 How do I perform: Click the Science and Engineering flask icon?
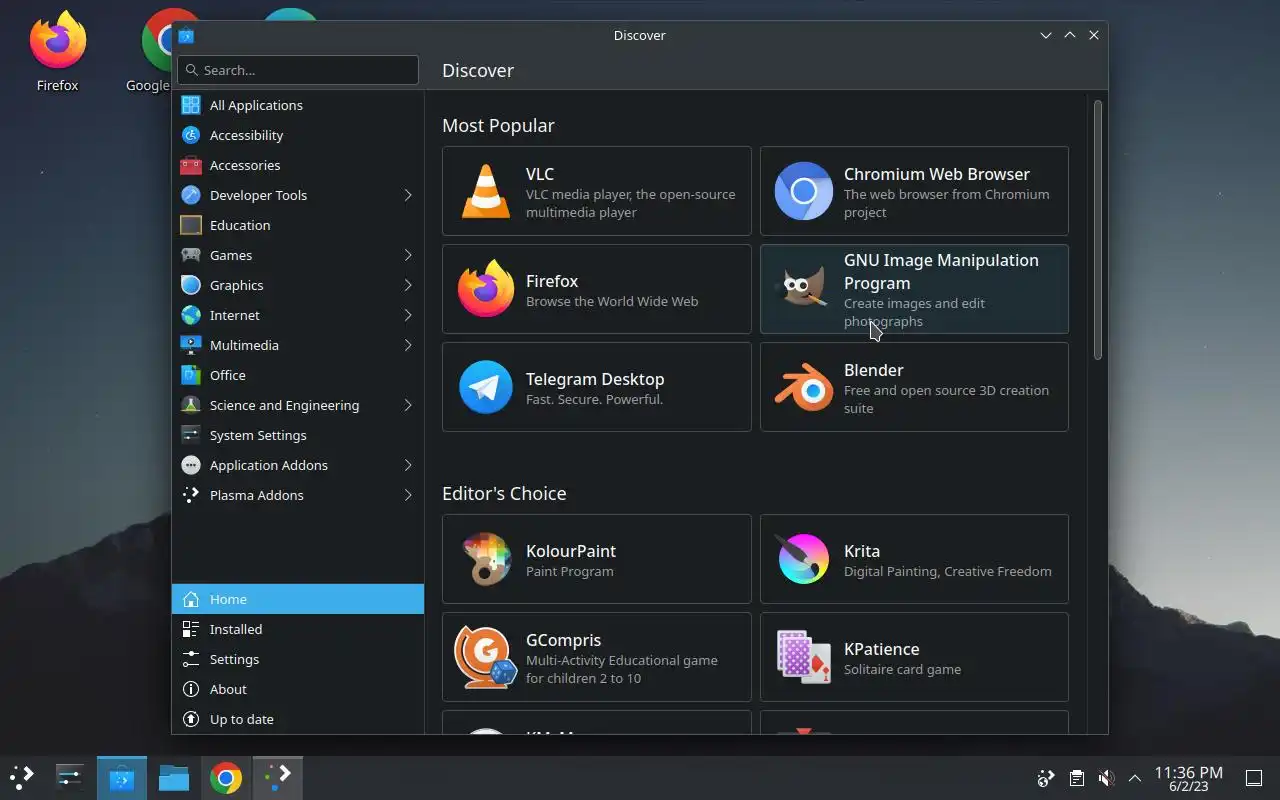pyautogui.click(x=191, y=405)
